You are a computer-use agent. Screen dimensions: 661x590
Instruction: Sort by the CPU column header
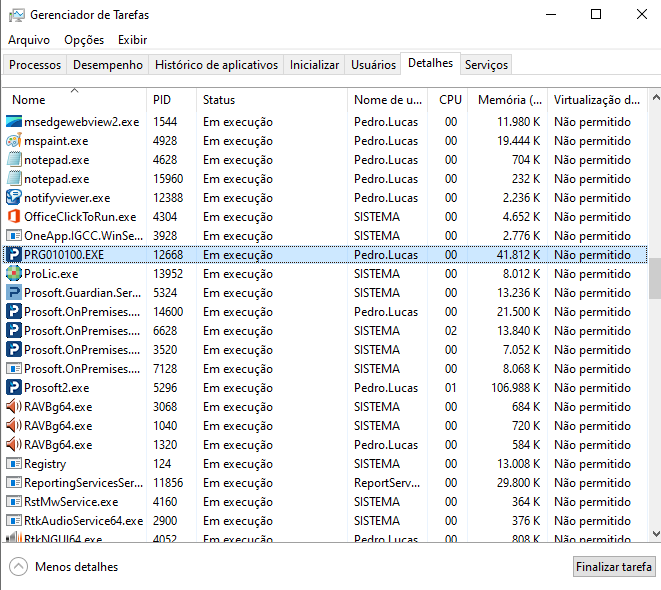(450, 100)
